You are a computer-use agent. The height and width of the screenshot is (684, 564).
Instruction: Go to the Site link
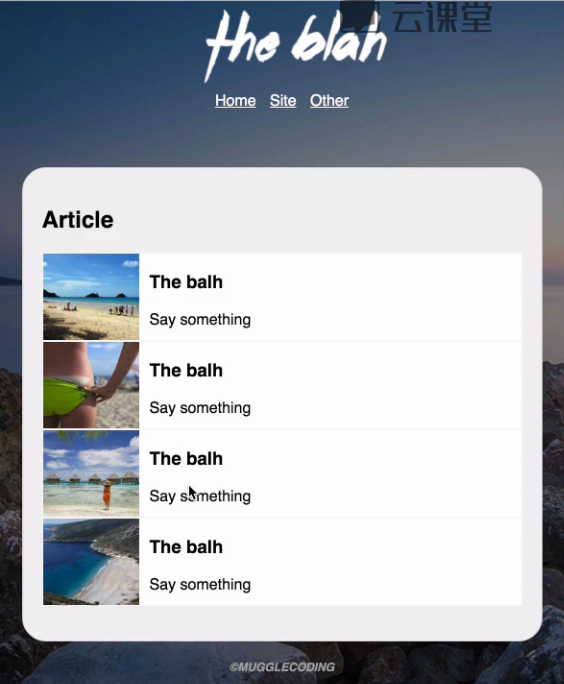point(283,101)
